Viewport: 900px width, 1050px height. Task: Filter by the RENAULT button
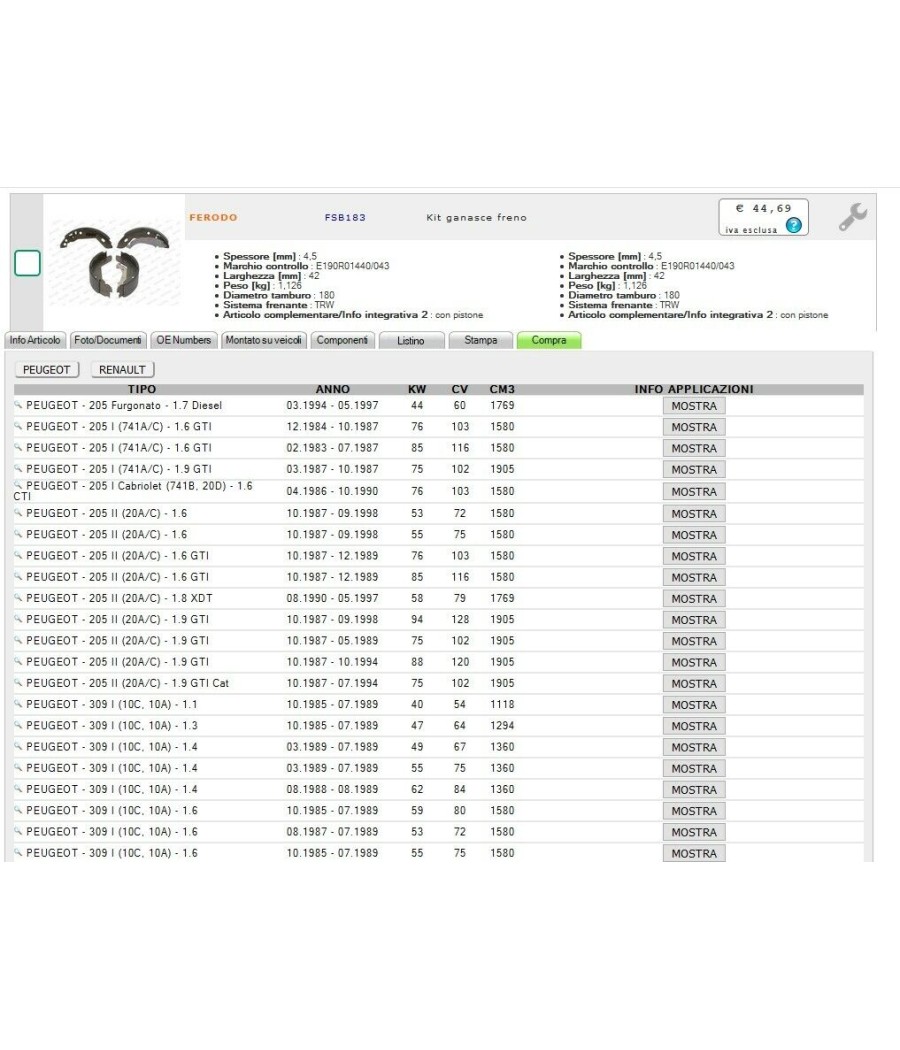[123, 370]
